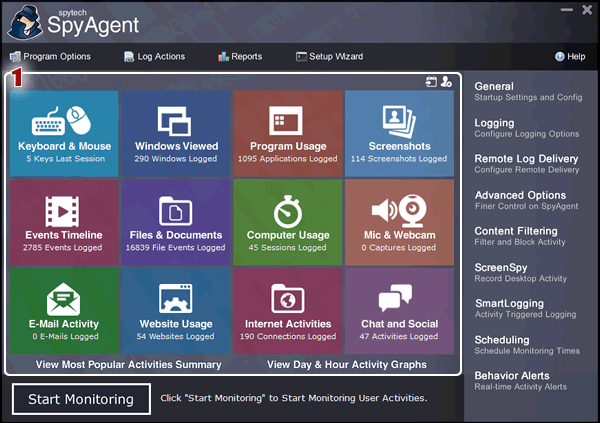Close the SpyAgent window
This screenshot has height=423, width=600.
587,10
